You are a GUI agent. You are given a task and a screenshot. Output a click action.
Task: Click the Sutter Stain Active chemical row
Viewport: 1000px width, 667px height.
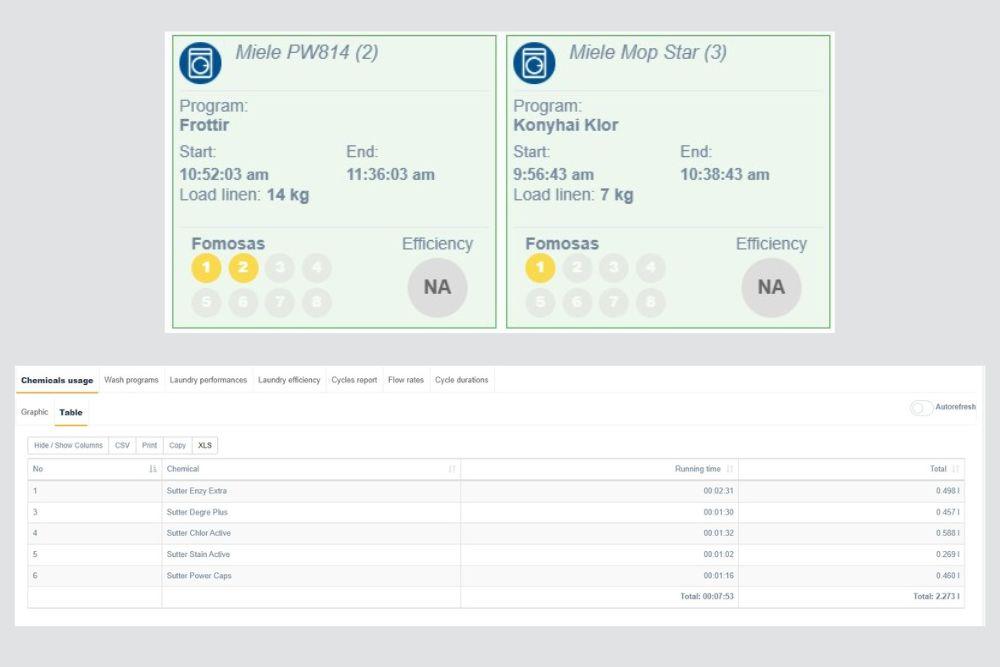point(496,555)
